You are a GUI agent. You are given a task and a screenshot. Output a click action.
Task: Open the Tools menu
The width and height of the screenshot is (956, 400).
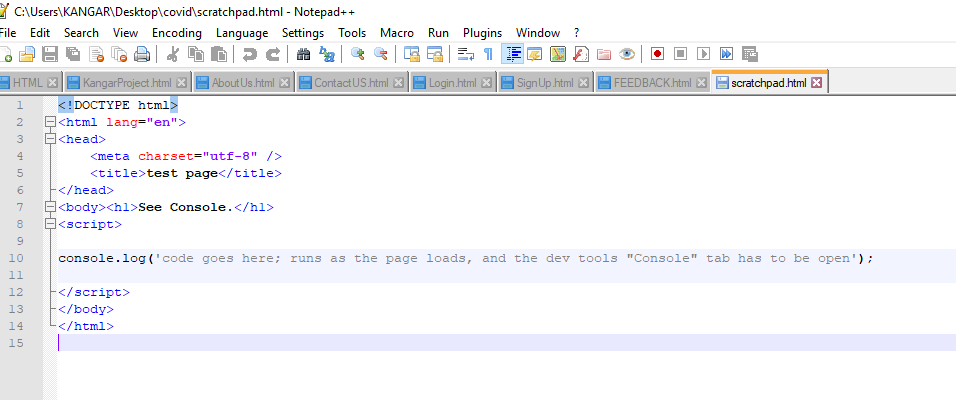click(x=352, y=33)
